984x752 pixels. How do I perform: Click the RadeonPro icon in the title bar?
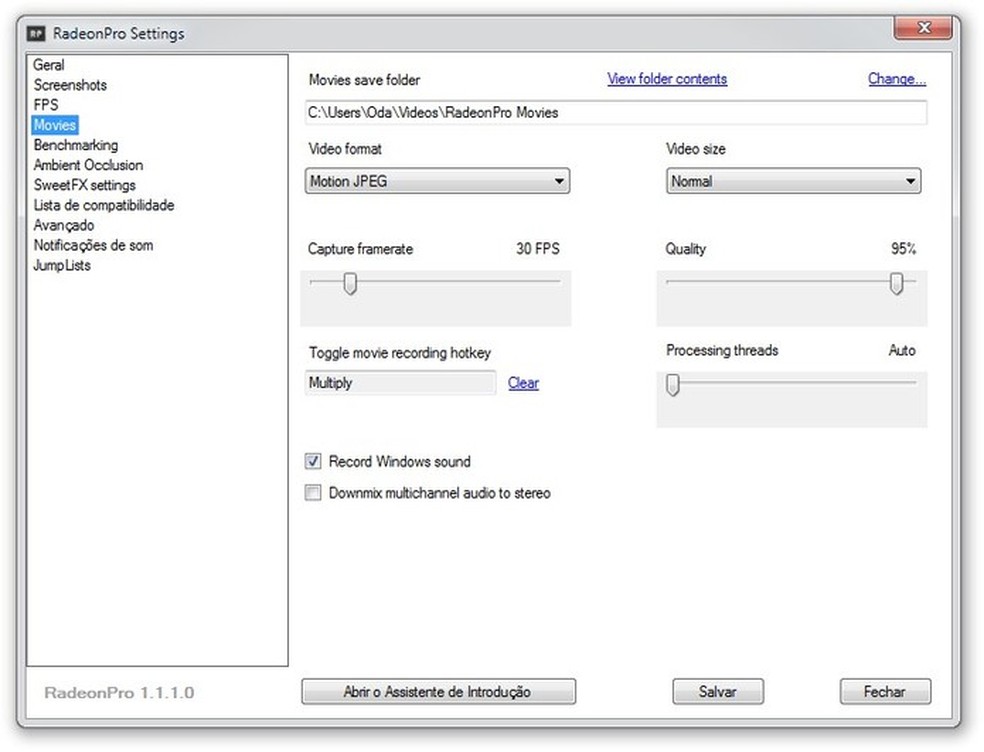click(x=36, y=33)
